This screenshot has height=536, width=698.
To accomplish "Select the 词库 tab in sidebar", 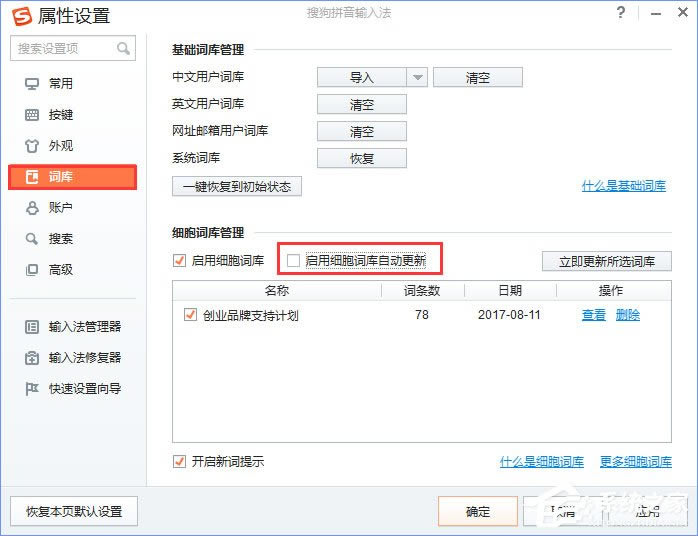I will pyautogui.click(x=72, y=177).
